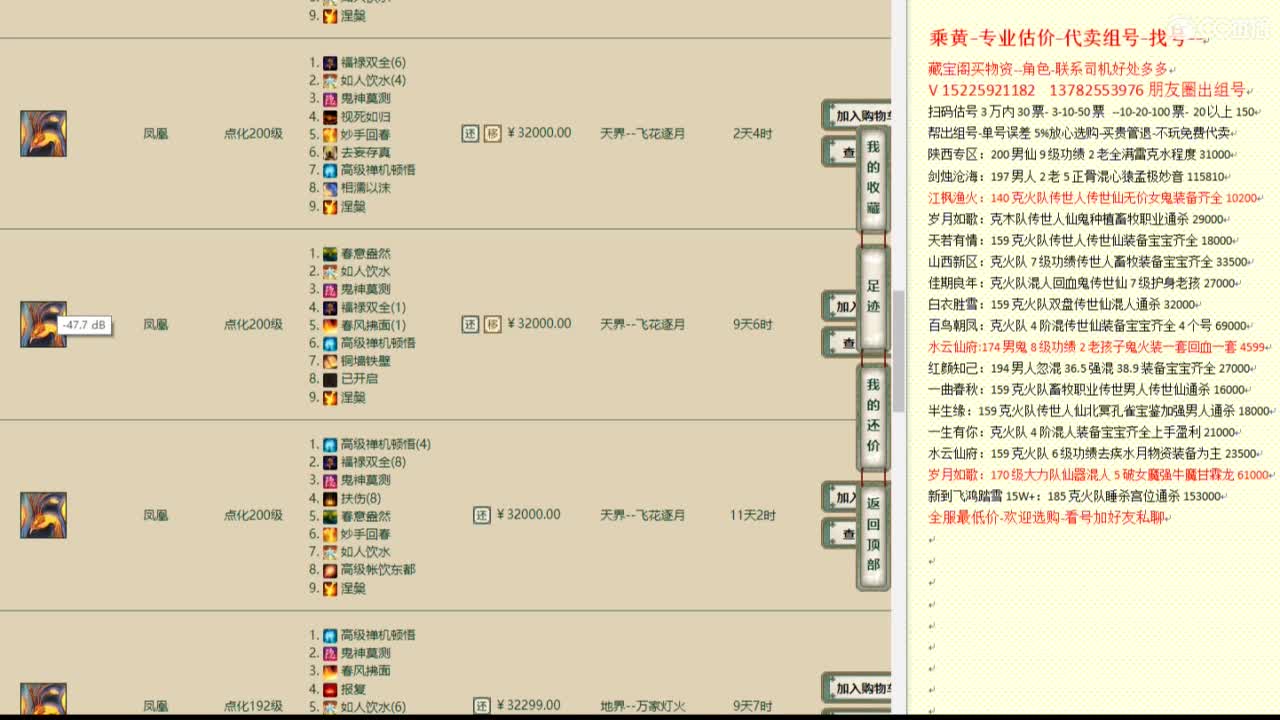This screenshot has width=1280, height=720.
Task: Click 加入购物车 for the ¥32299.00 phoenix
Action: click(856, 688)
